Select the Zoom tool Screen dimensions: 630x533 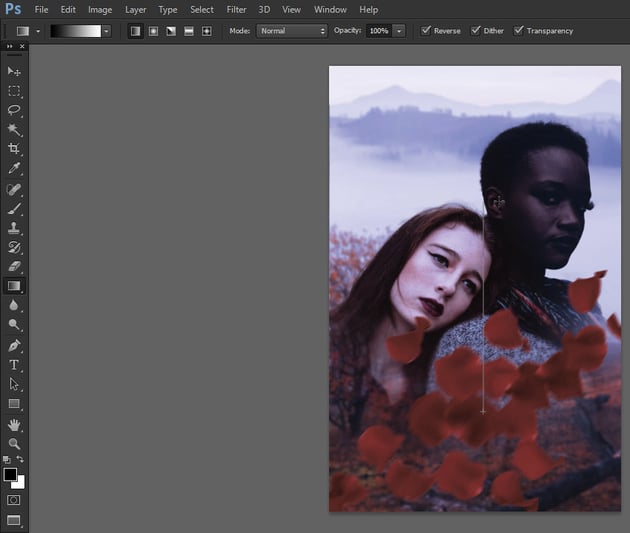point(14,444)
